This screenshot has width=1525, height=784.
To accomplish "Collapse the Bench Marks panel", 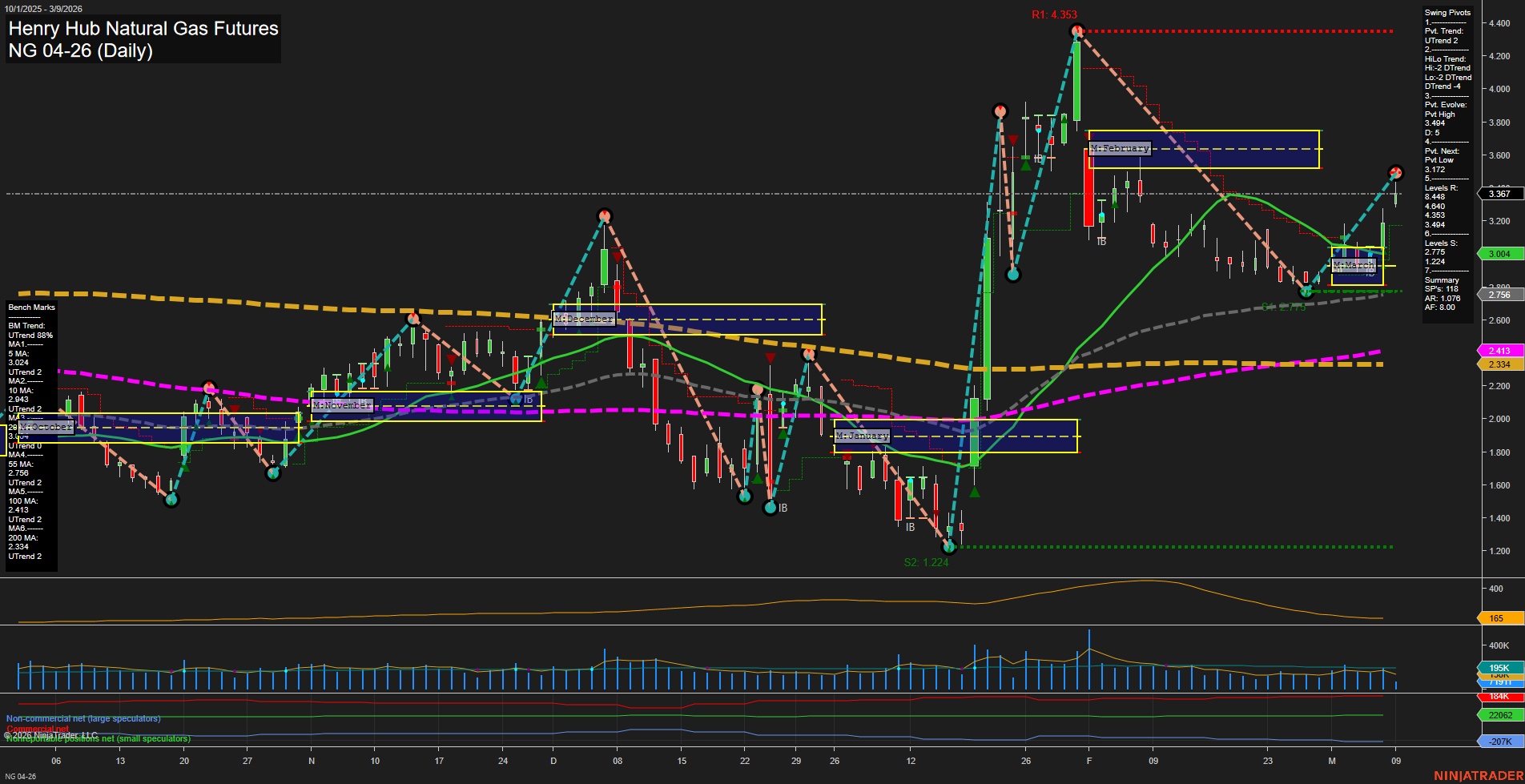I will tap(30, 307).
